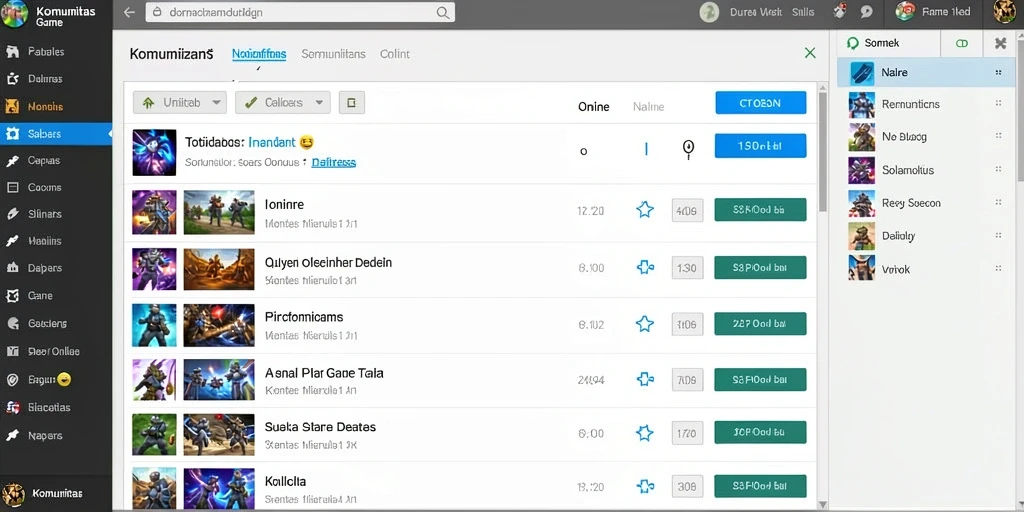Open the Caliears dropdown

283,103
